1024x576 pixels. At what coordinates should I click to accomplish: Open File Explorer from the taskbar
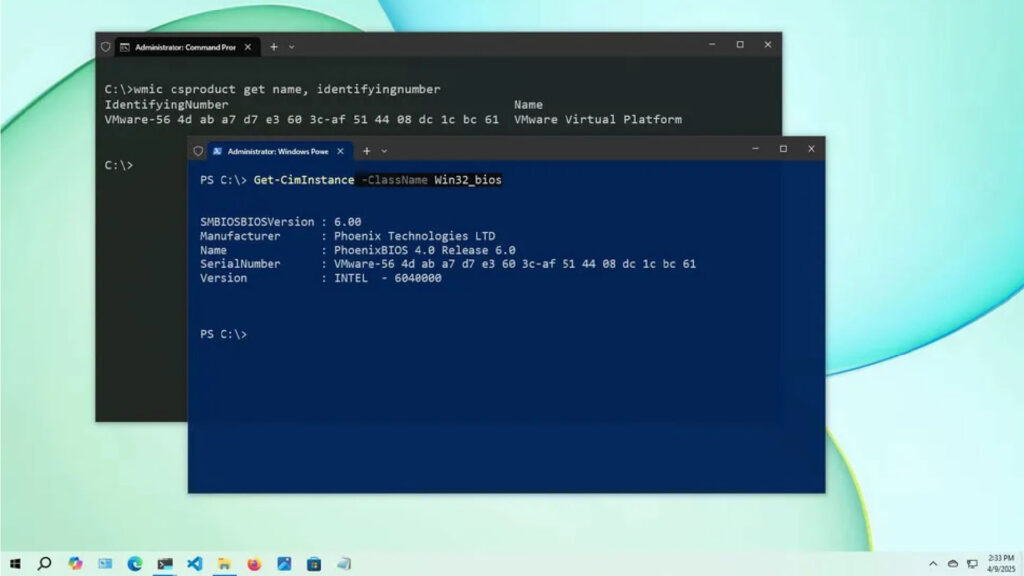225,564
